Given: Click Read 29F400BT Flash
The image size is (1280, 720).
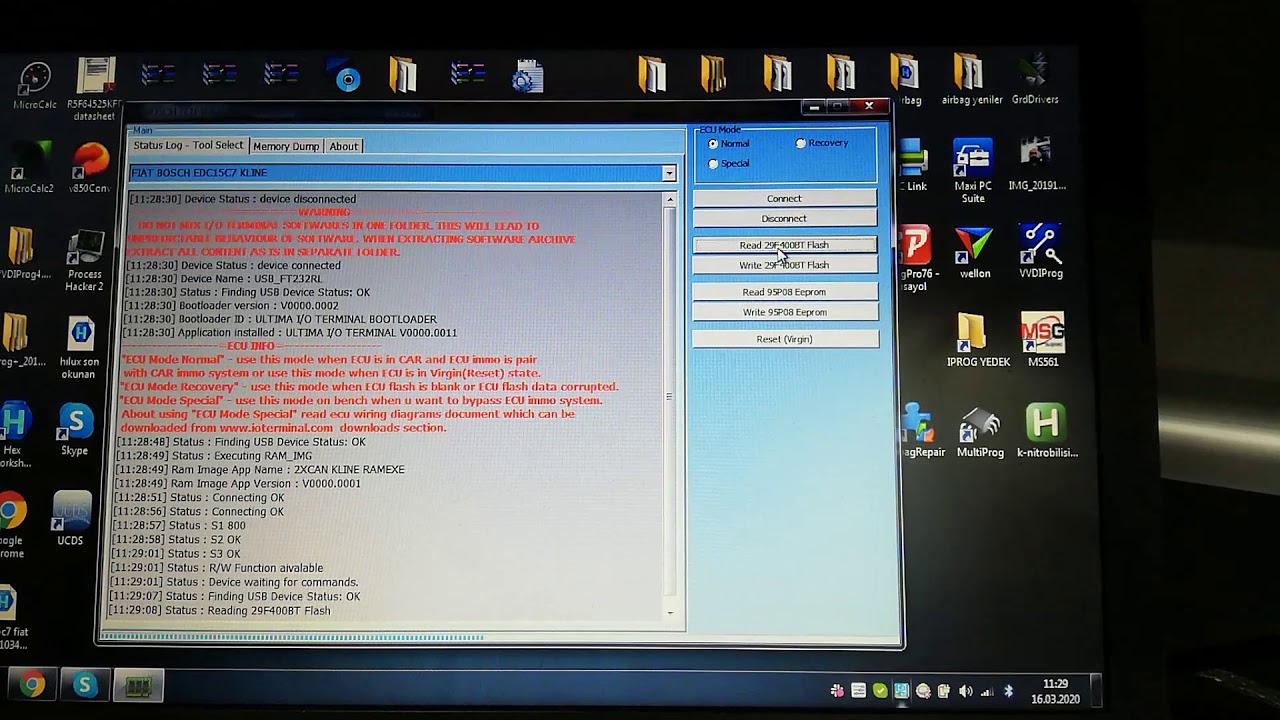Looking at the screenshot, I should pyautogui.click(x=785, y=245).
